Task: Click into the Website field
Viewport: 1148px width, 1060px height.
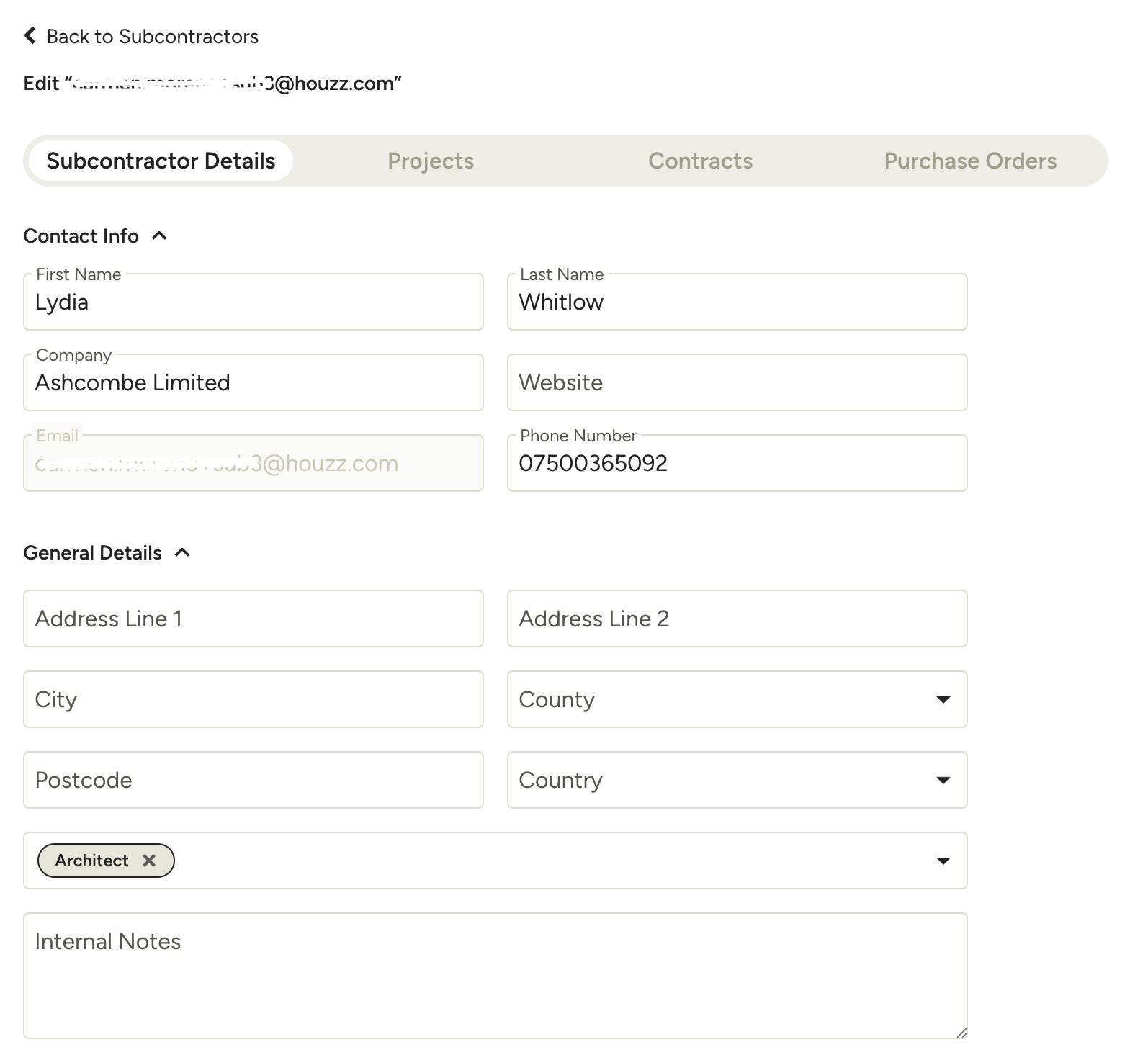Action: coord(737,382)
